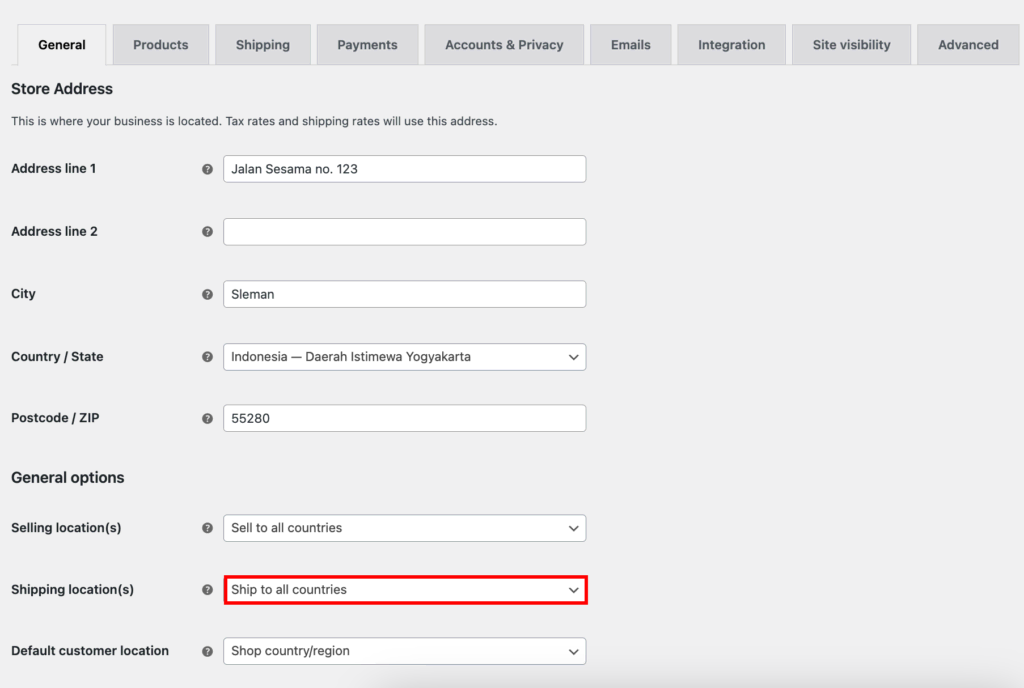Go to the Payments tab
The image size is (1024, 688).
coord(367,45)
